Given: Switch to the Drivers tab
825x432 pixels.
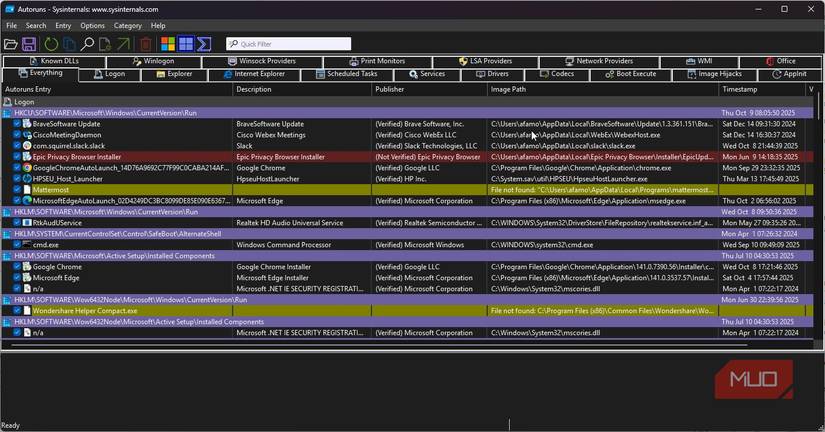Looking at the screenshot, I should pos(492,74).
